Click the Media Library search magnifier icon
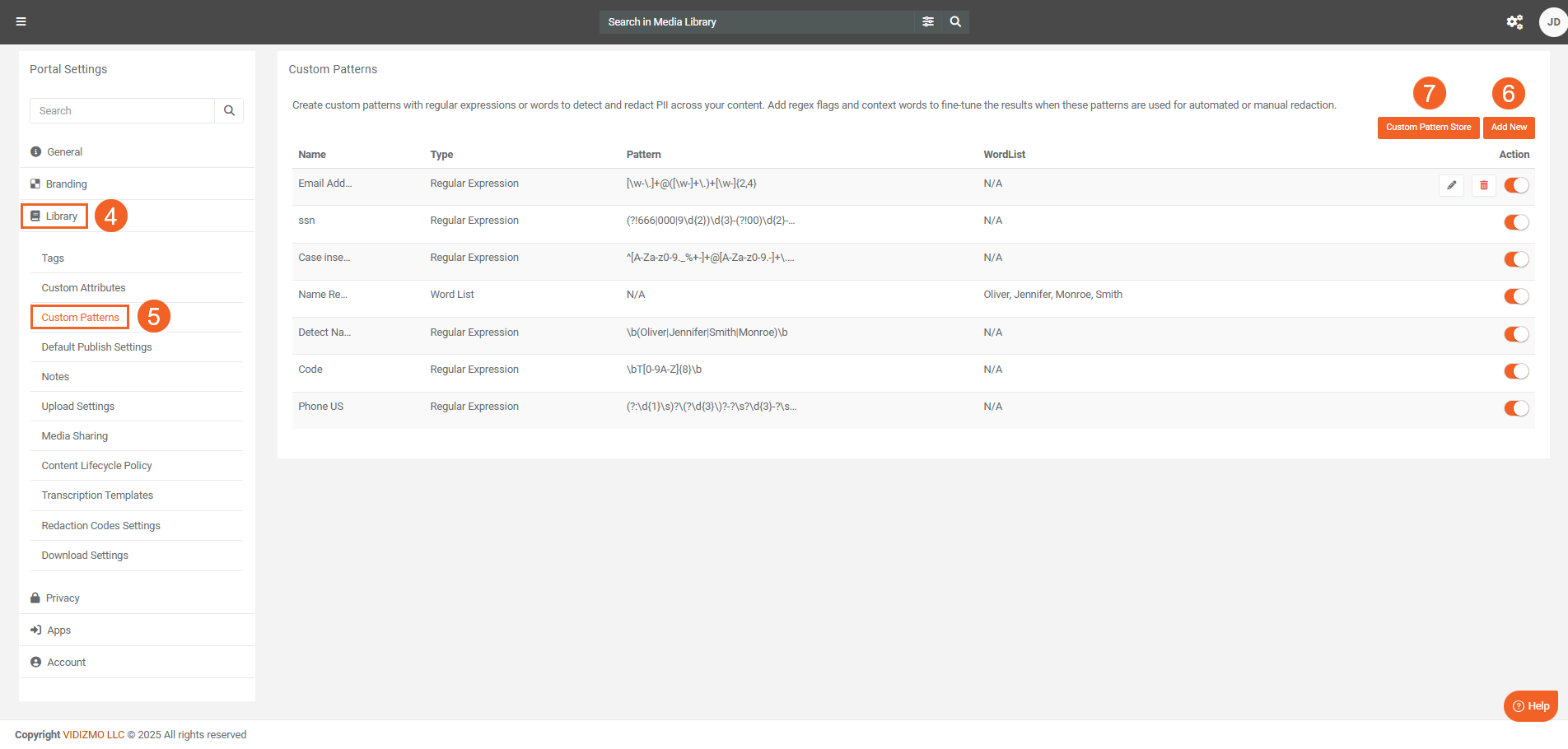Viewport: 1568px width, 749px height. [955, 21]
